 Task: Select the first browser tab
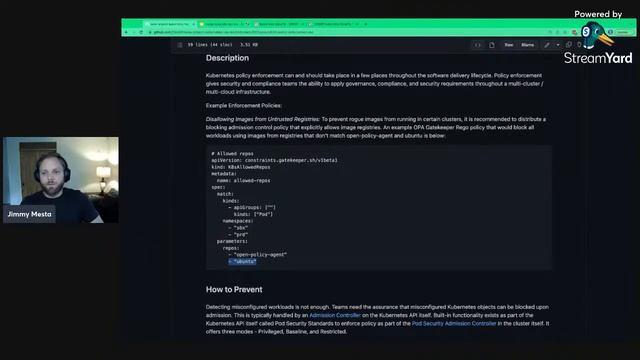tap(170, 24)
